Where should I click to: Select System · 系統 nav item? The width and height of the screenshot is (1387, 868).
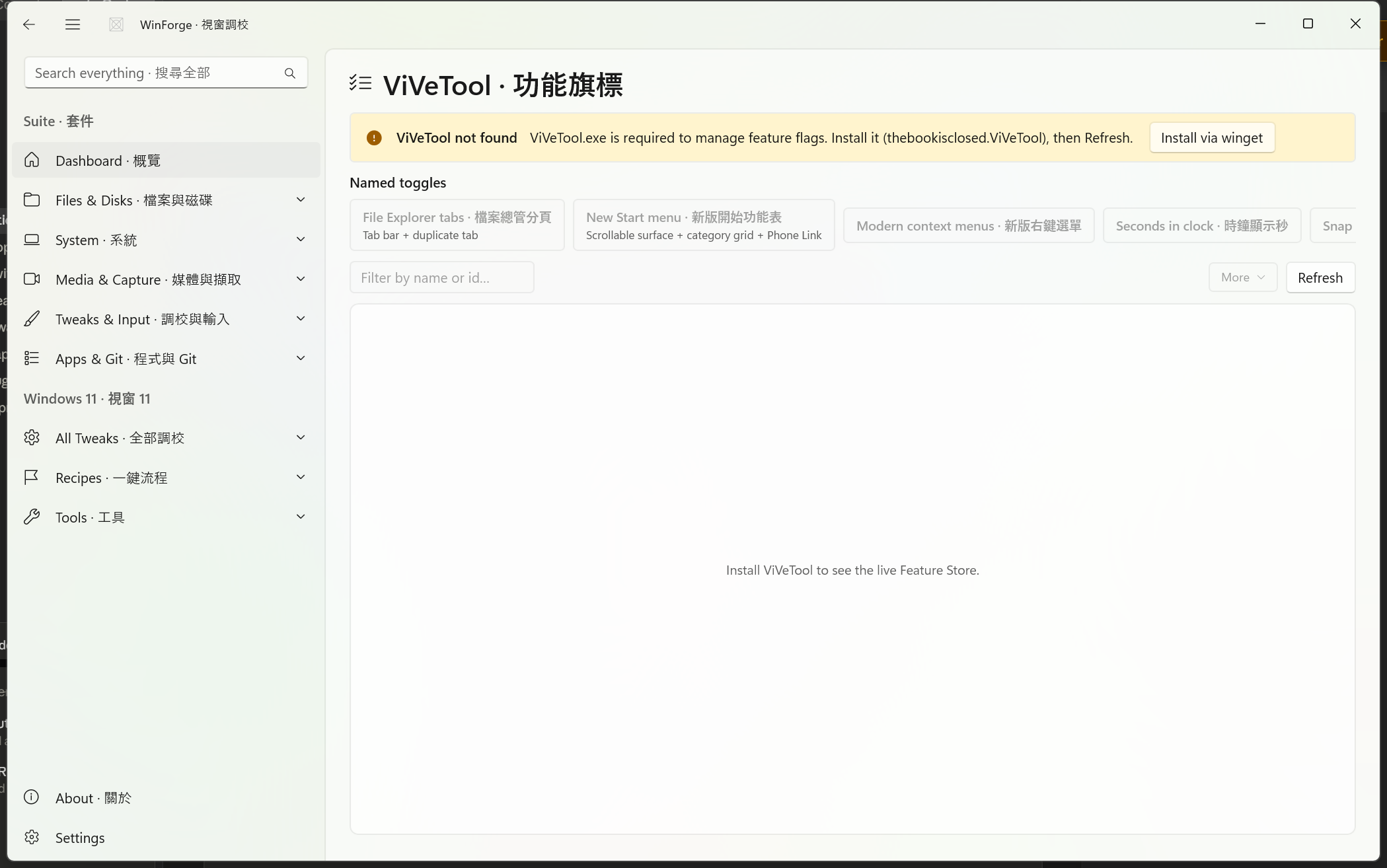(166, 239)
